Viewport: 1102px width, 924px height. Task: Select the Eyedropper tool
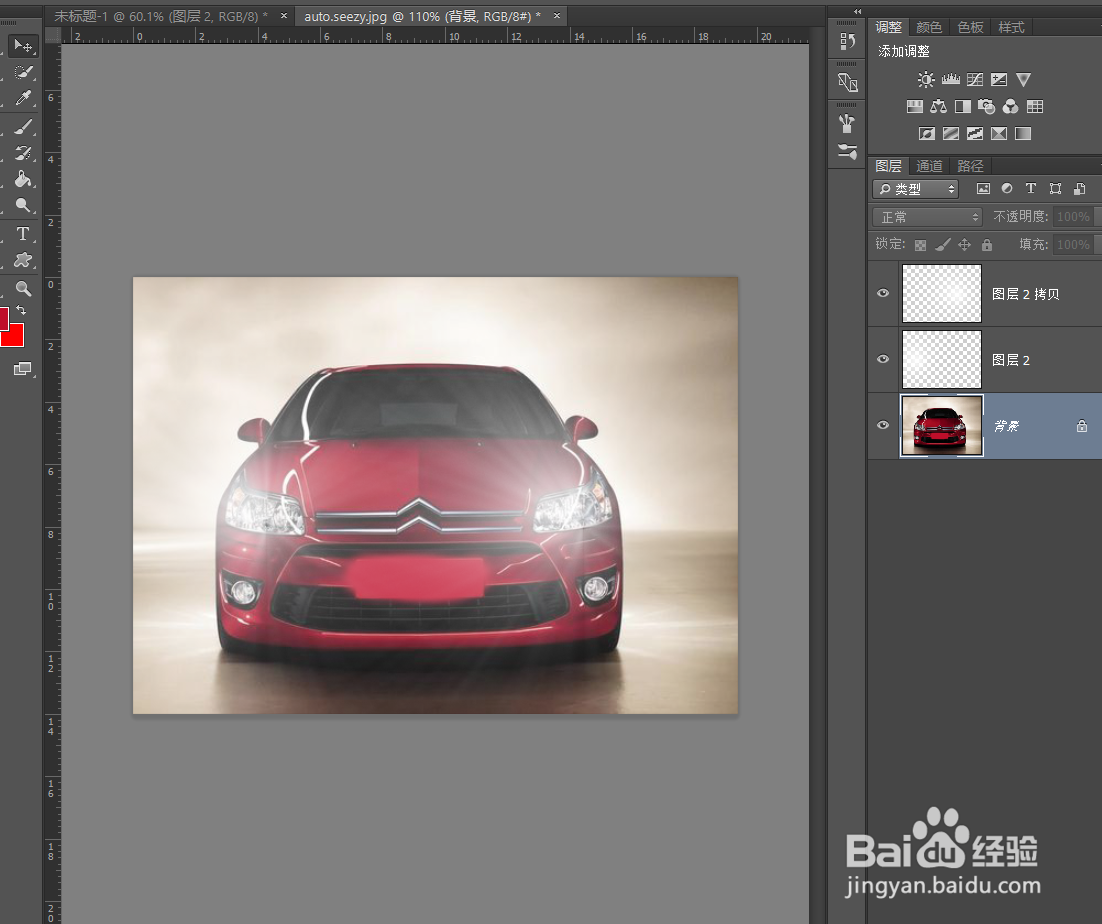pos(22,98)
